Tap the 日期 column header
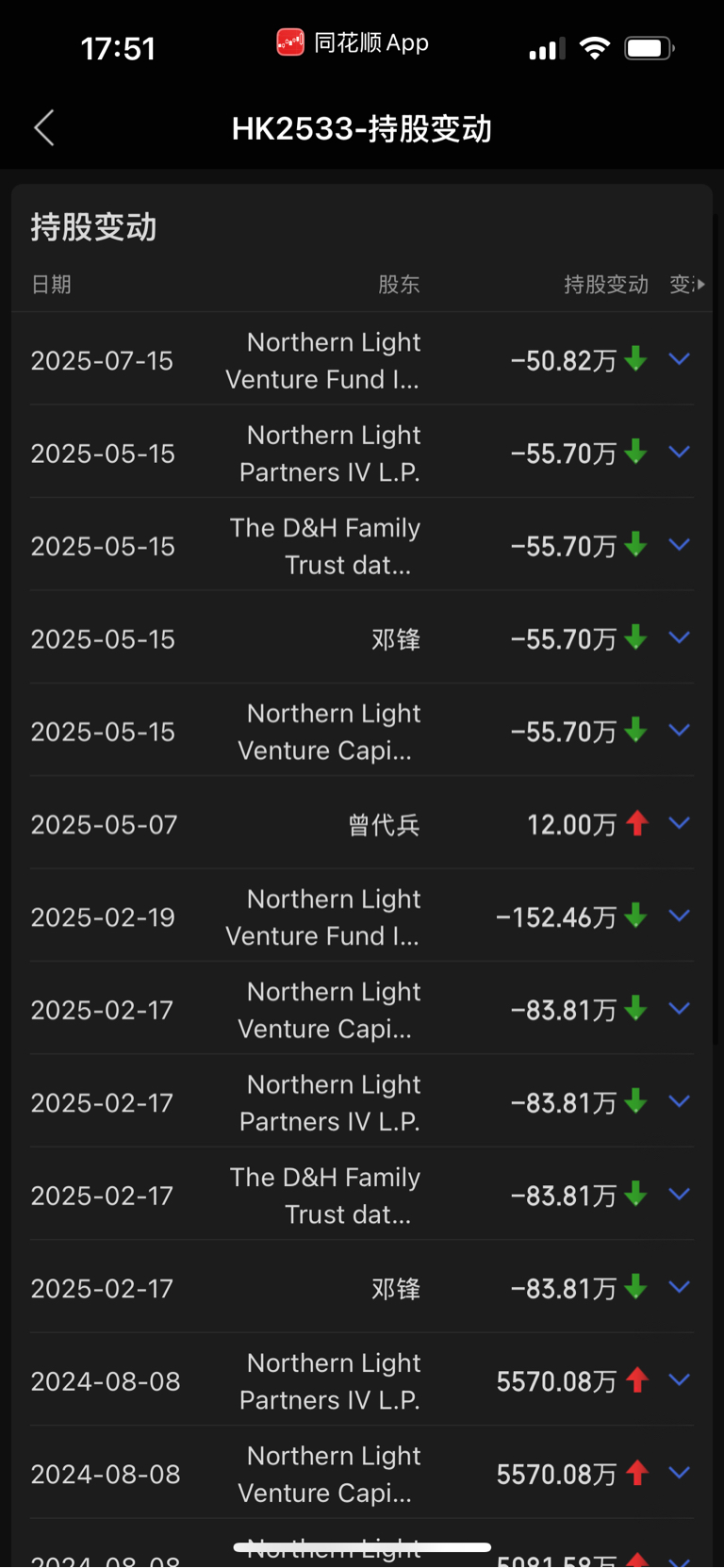This screenshot has width=724, height=1568. [x=52, y=285]
